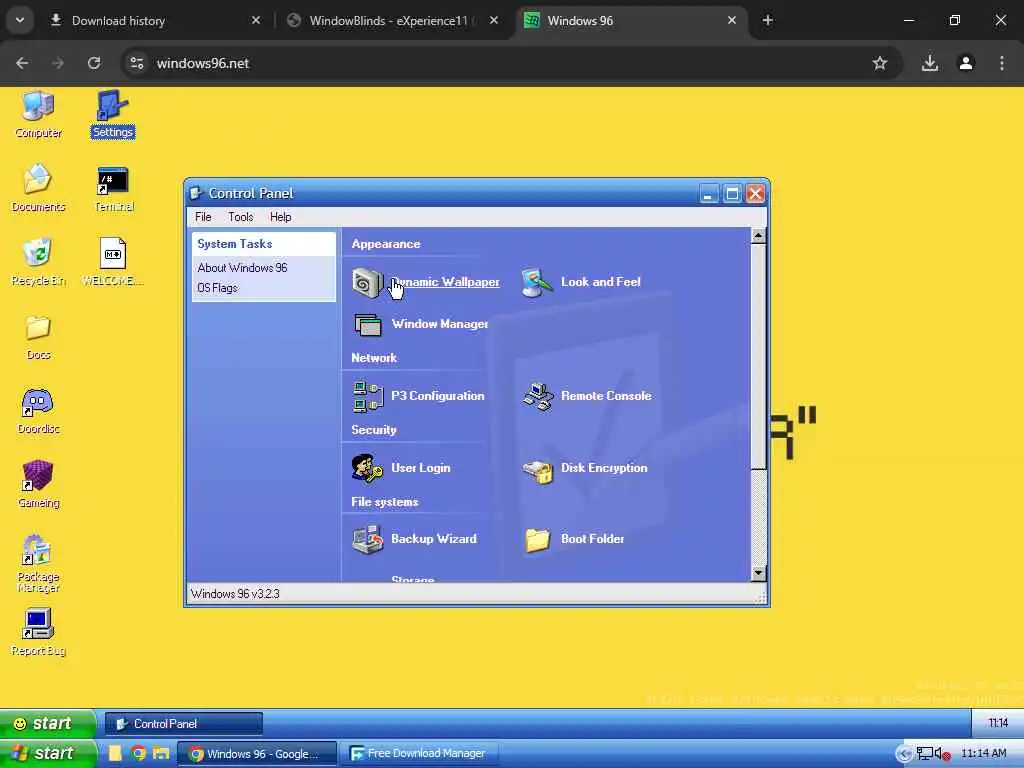Viewport: 1024px width, 768px height.
Task: Reload the page in the browser
Action: 94,63
